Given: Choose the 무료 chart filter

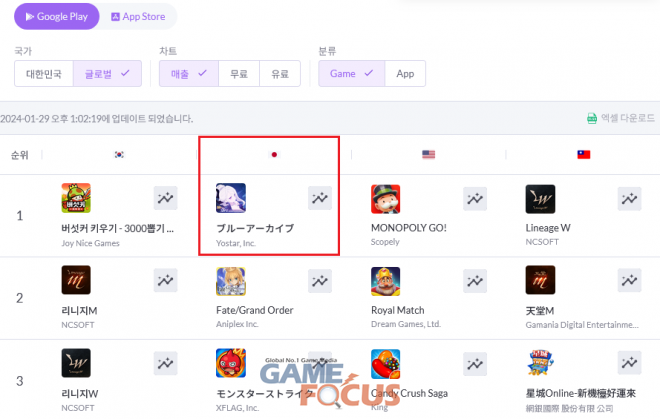Looking at the screenshot, I should coord(239,74).
